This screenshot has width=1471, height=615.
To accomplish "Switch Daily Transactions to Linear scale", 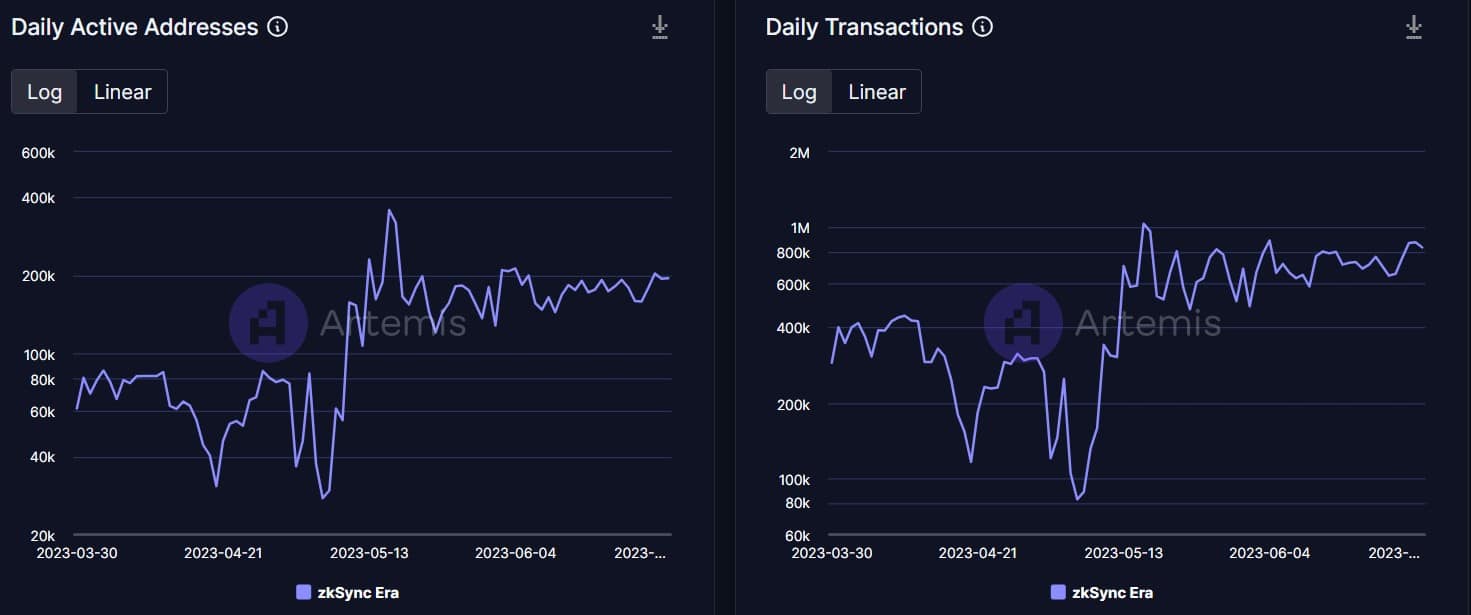I will click(x=877, y=92).
